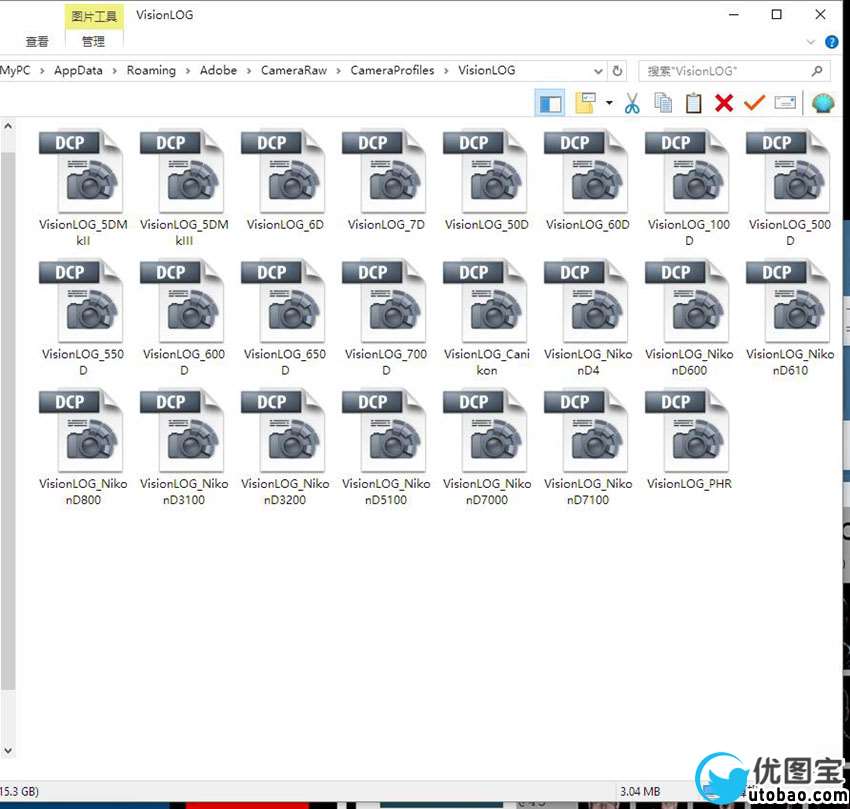
Task: Select the VisionLOG_NikonD3100 profile file
Action: [184, 447]
